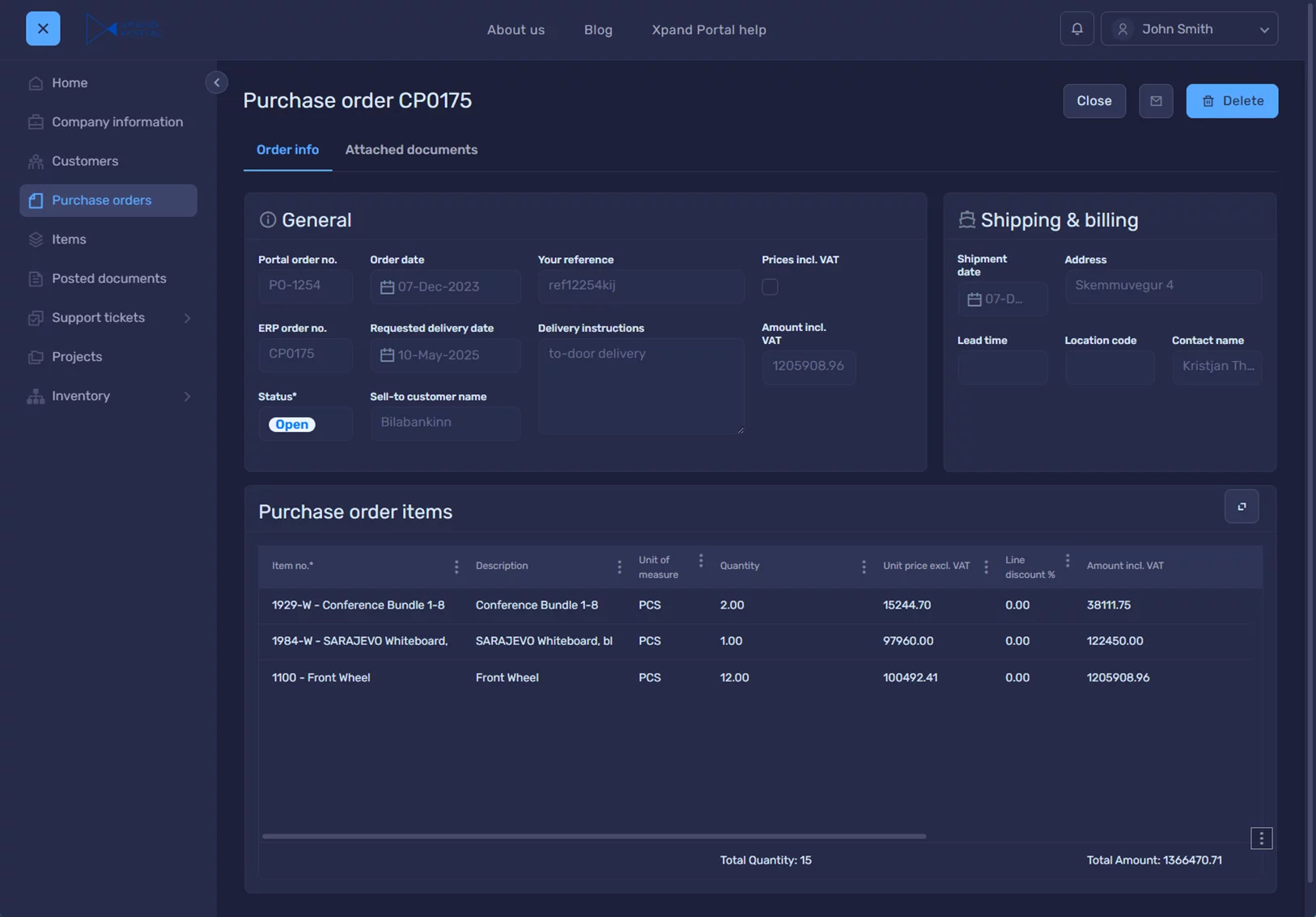This screenshot has height=917, width=1316.
Task: Switch to the Attached documents tab
Action: pyautogui.click(x=411, y=150)
